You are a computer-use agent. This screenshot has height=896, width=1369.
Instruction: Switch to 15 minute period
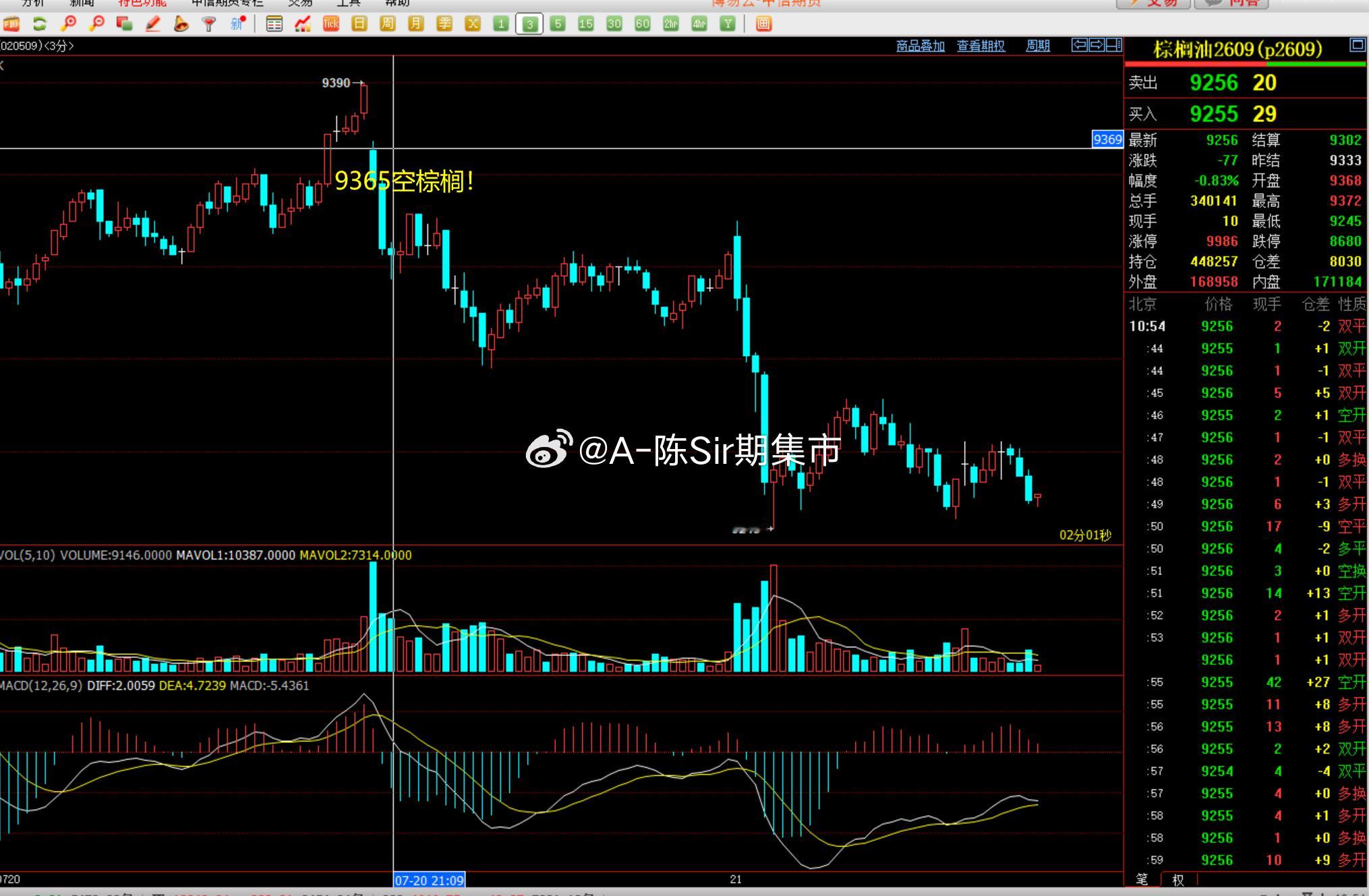(586, 24)
